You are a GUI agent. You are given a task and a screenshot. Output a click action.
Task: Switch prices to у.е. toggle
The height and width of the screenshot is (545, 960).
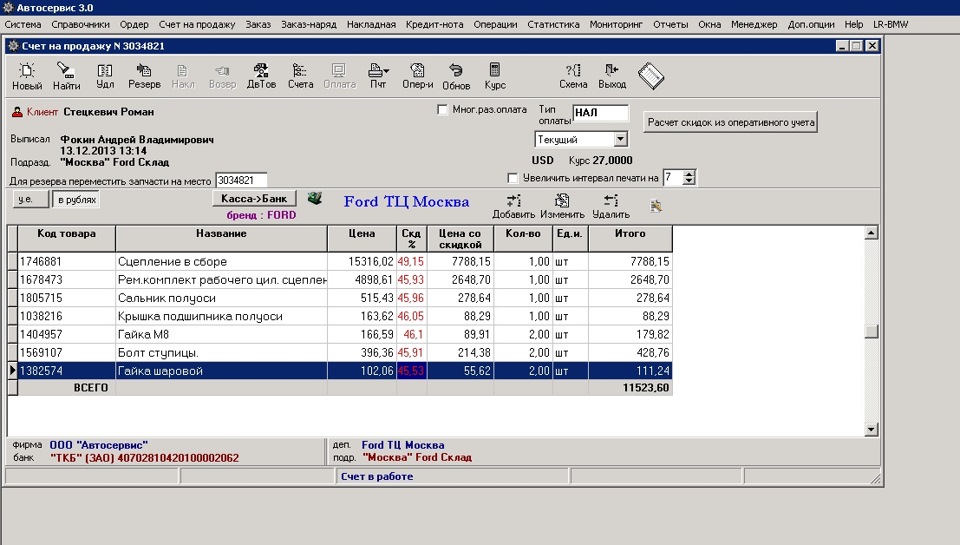[30, 199]
